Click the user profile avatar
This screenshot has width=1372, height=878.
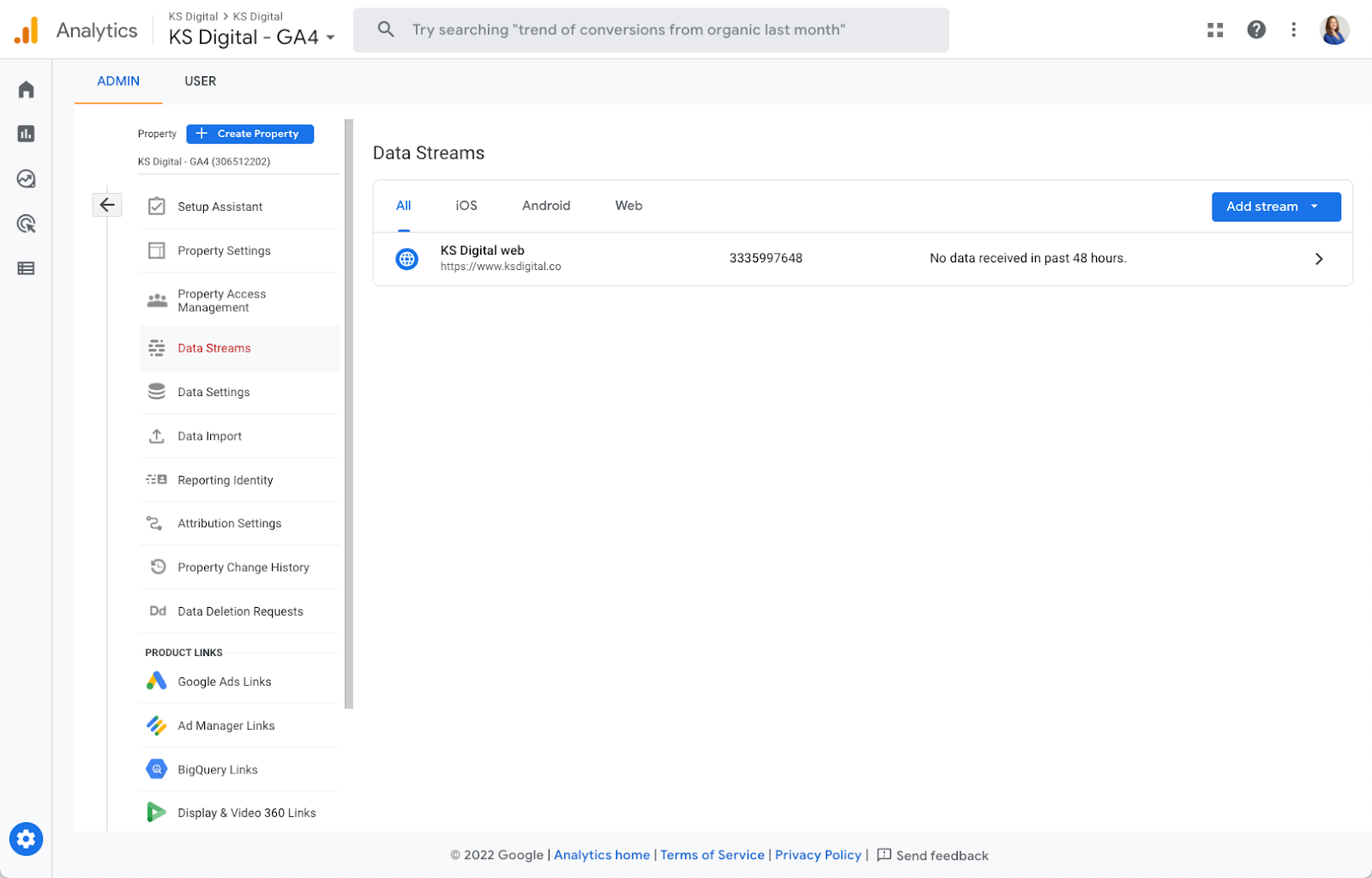(x=1334, y=30)
